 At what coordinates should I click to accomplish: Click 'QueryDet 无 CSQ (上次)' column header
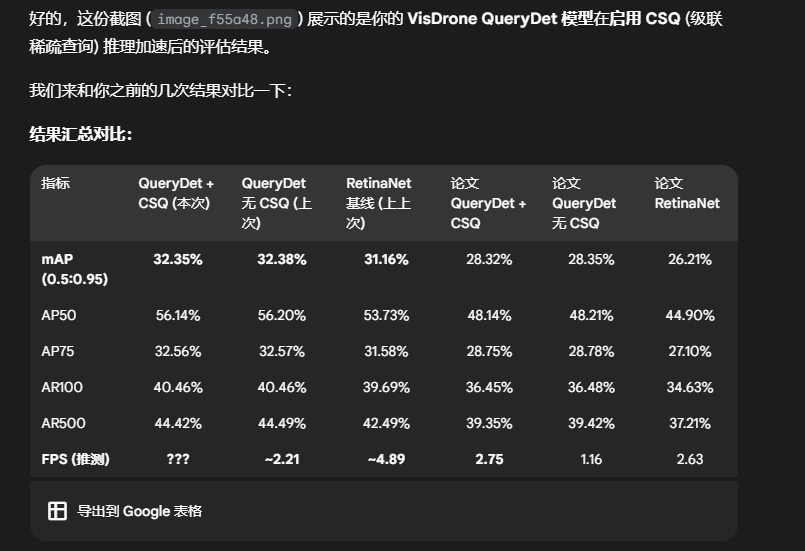click(274, 203)
